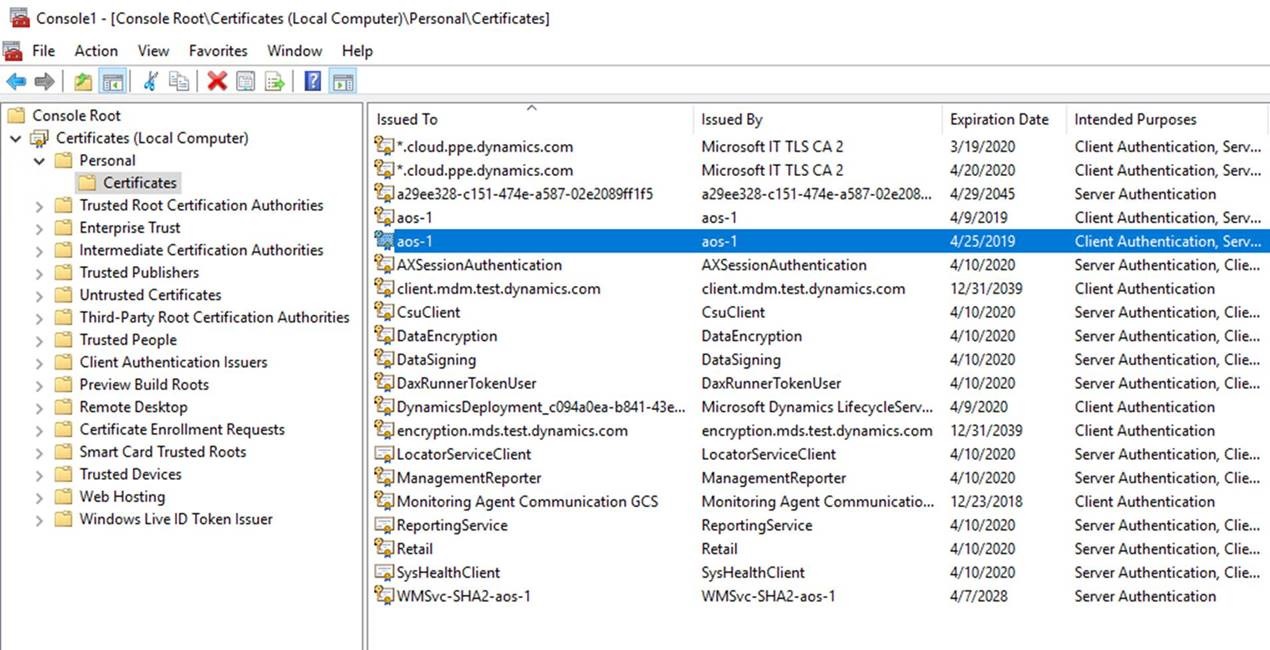Click the Export List toolbar icon
Viewport: 1270px width, 650px height.
(x=274, y=82)
